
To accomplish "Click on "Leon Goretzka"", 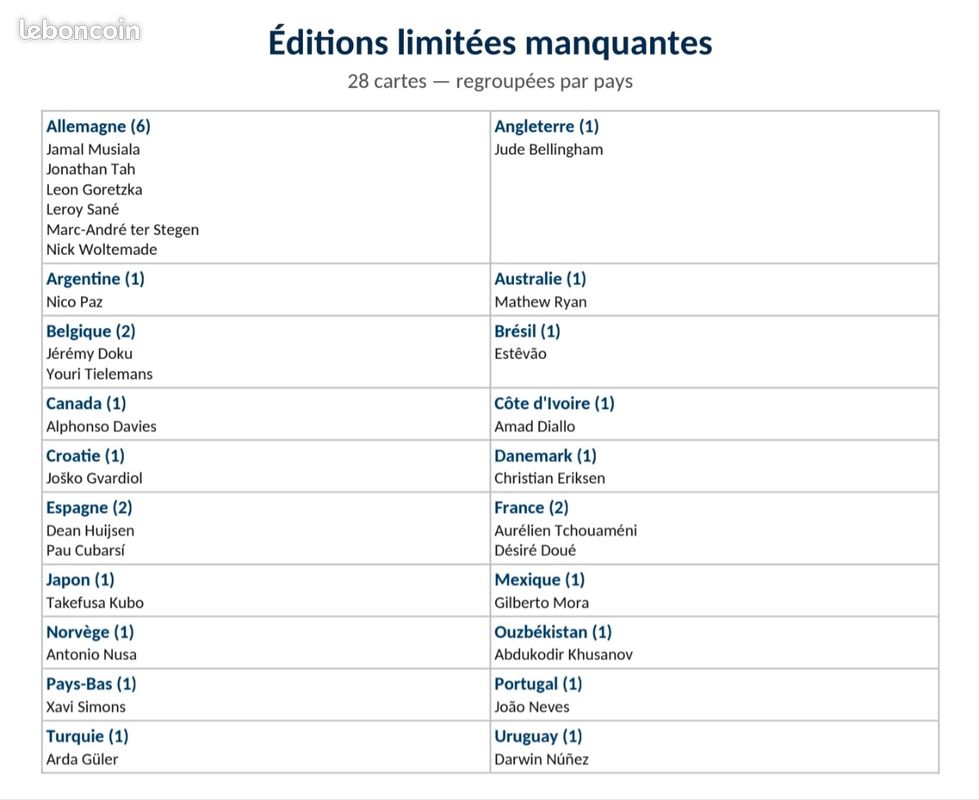I will [x=94, y=189].
